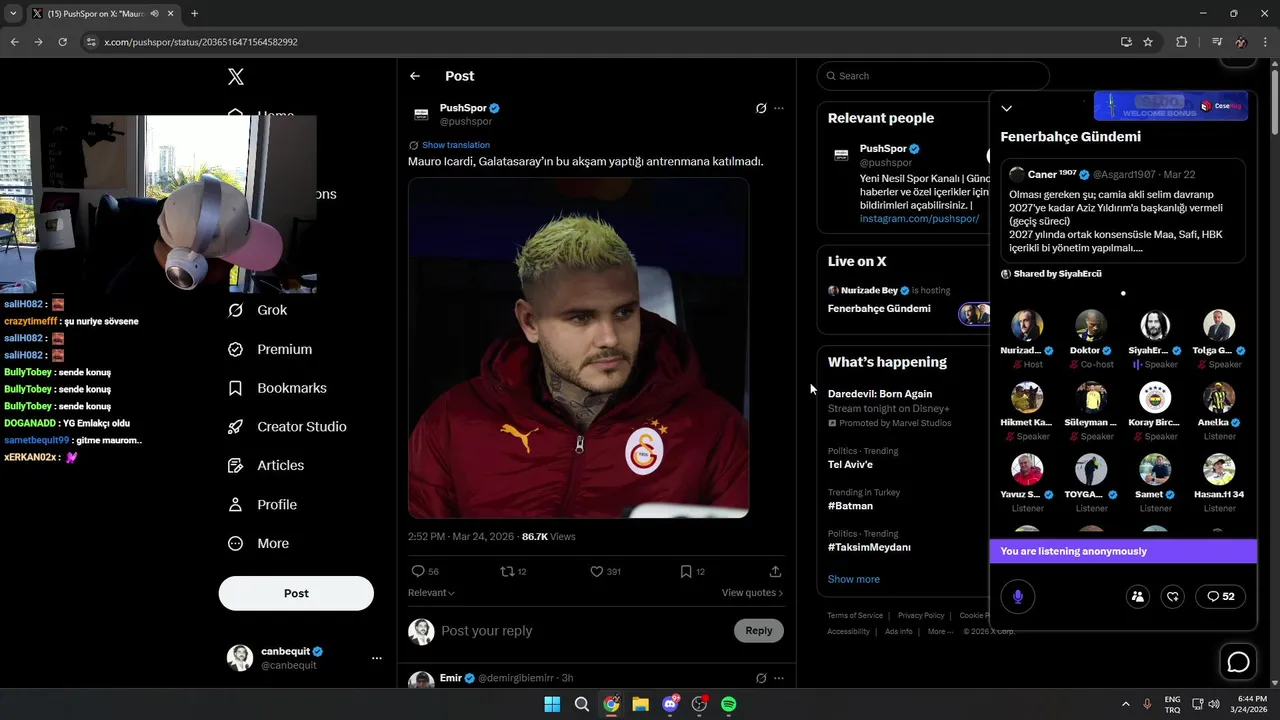
Task: Open the #TaksimMeydanı trend
Action: click(869, 547)
